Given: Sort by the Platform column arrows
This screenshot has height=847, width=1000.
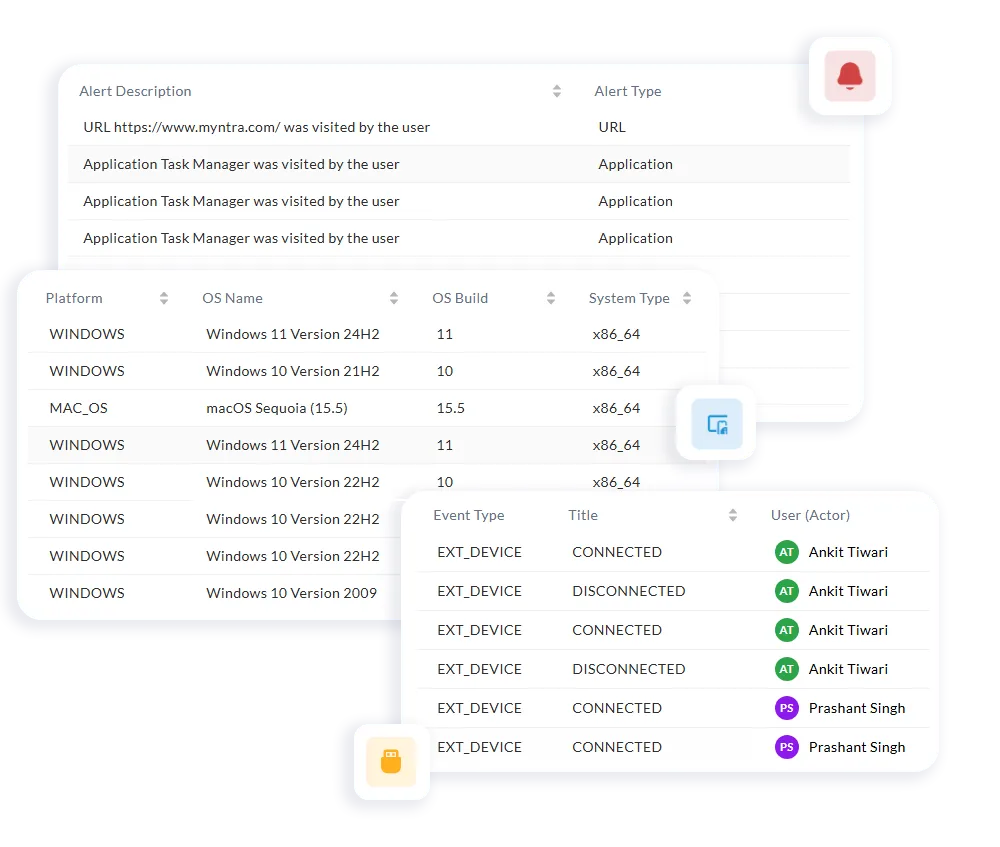Looking at the screenshot, I should (164, 298).
